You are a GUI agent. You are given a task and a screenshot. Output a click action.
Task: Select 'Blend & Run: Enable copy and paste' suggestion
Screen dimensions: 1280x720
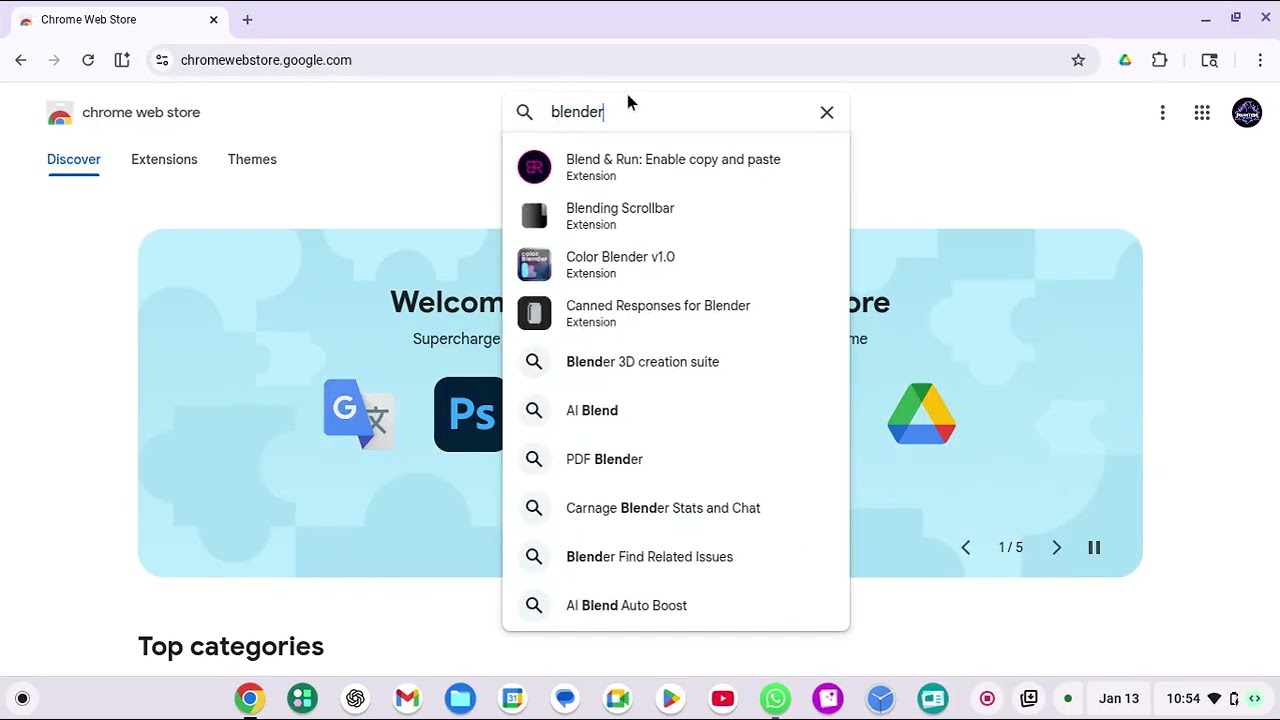676,167
